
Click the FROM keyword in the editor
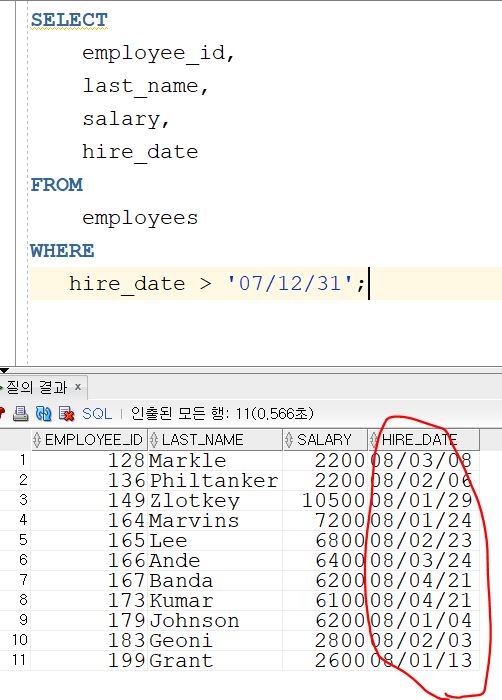coord(57,184)
